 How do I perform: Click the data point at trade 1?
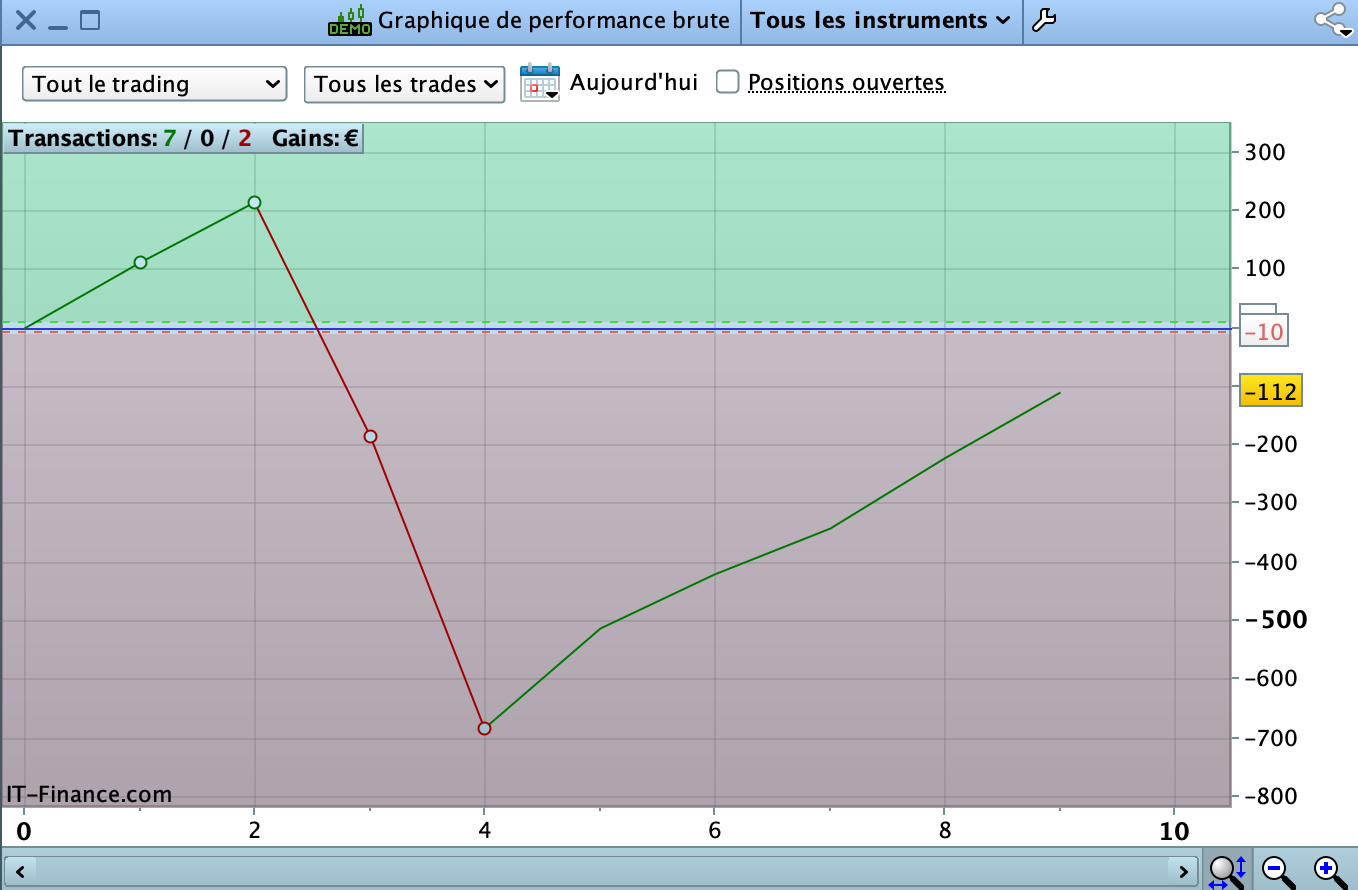click(x=140, y=262)
